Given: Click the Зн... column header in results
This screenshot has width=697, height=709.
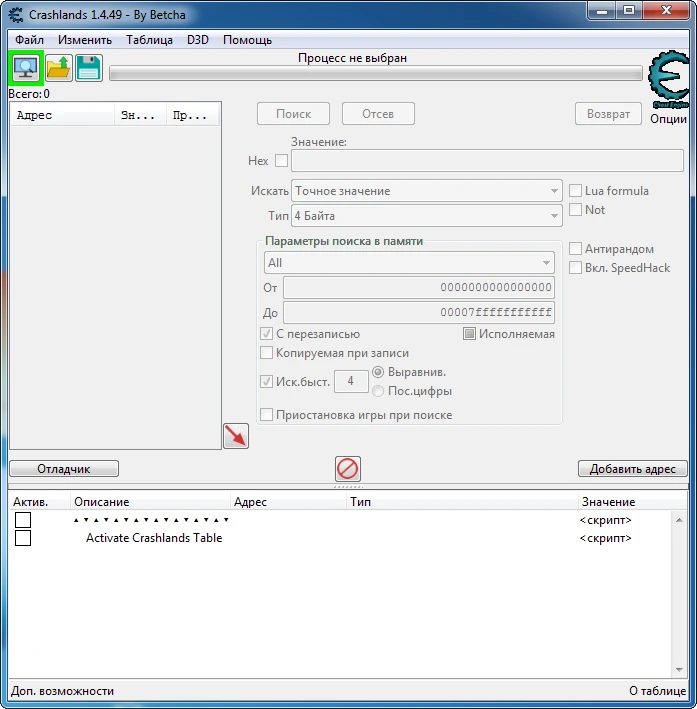Looking at the screenshot, I should tap(140, 115).
